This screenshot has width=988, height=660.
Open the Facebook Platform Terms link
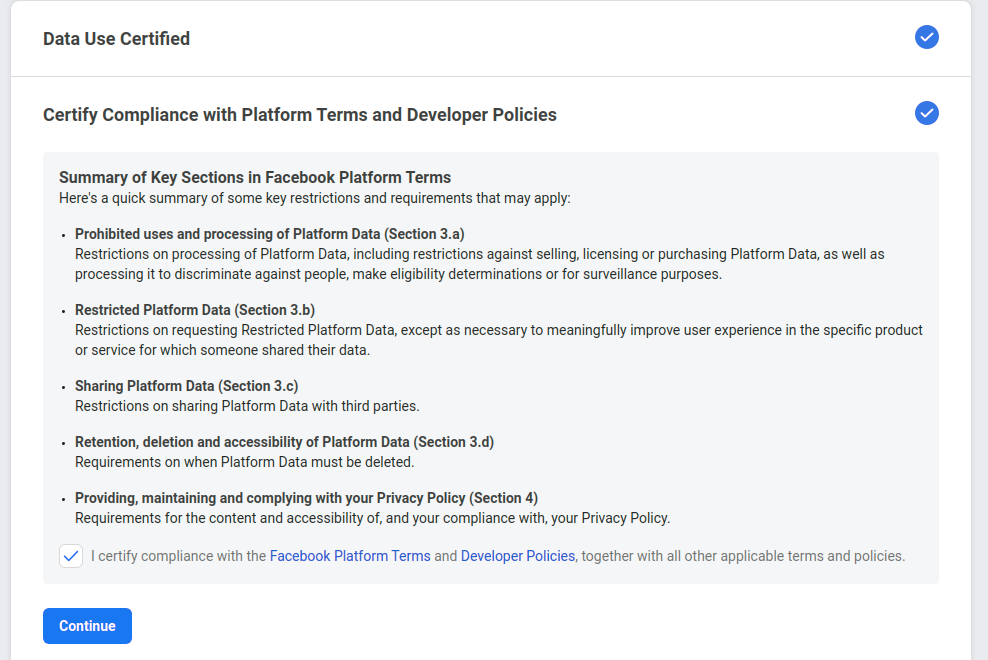click(x=350, y=556)
